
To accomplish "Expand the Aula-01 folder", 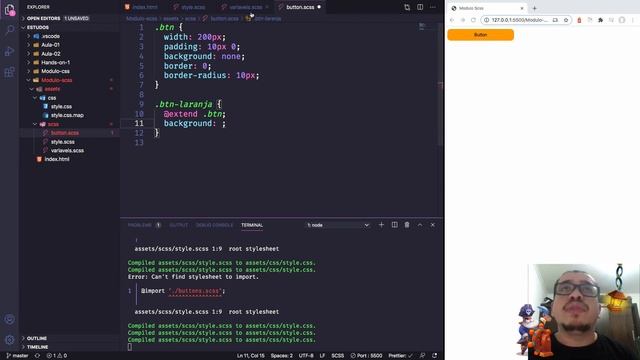I will 50,45.
